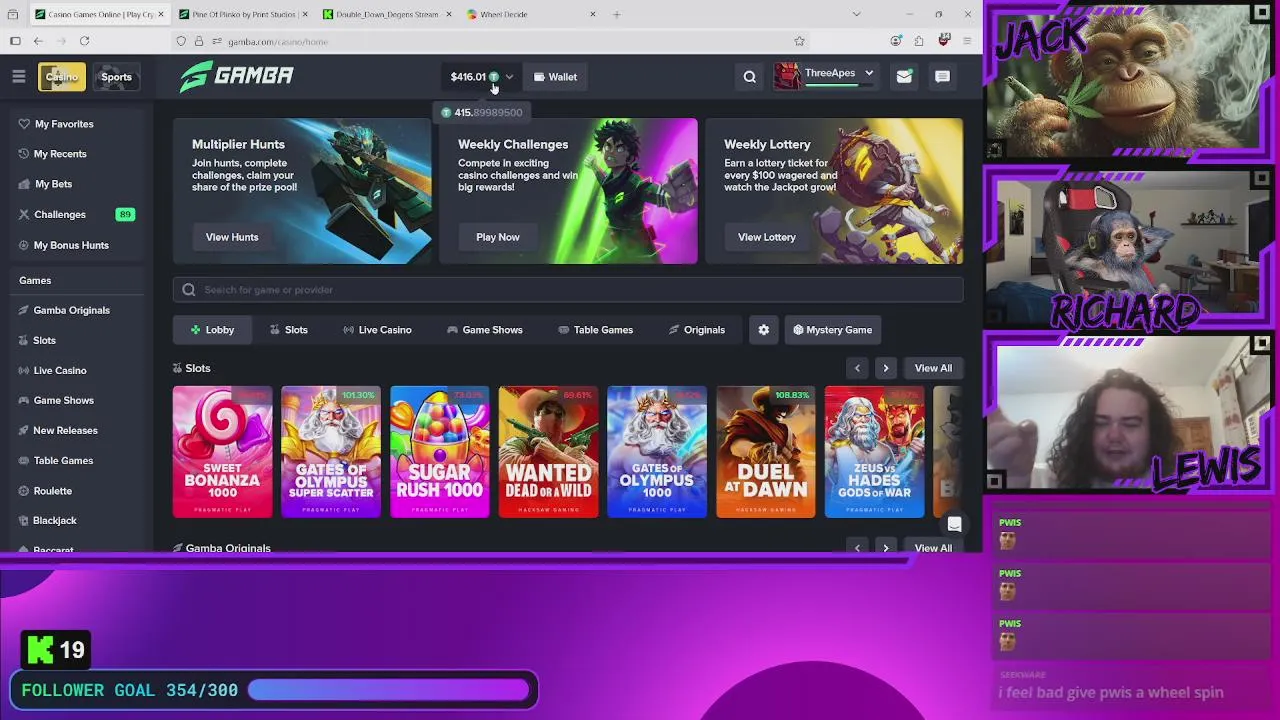
Task: Click View All for Gamba Originals
Action: (933, 548)
